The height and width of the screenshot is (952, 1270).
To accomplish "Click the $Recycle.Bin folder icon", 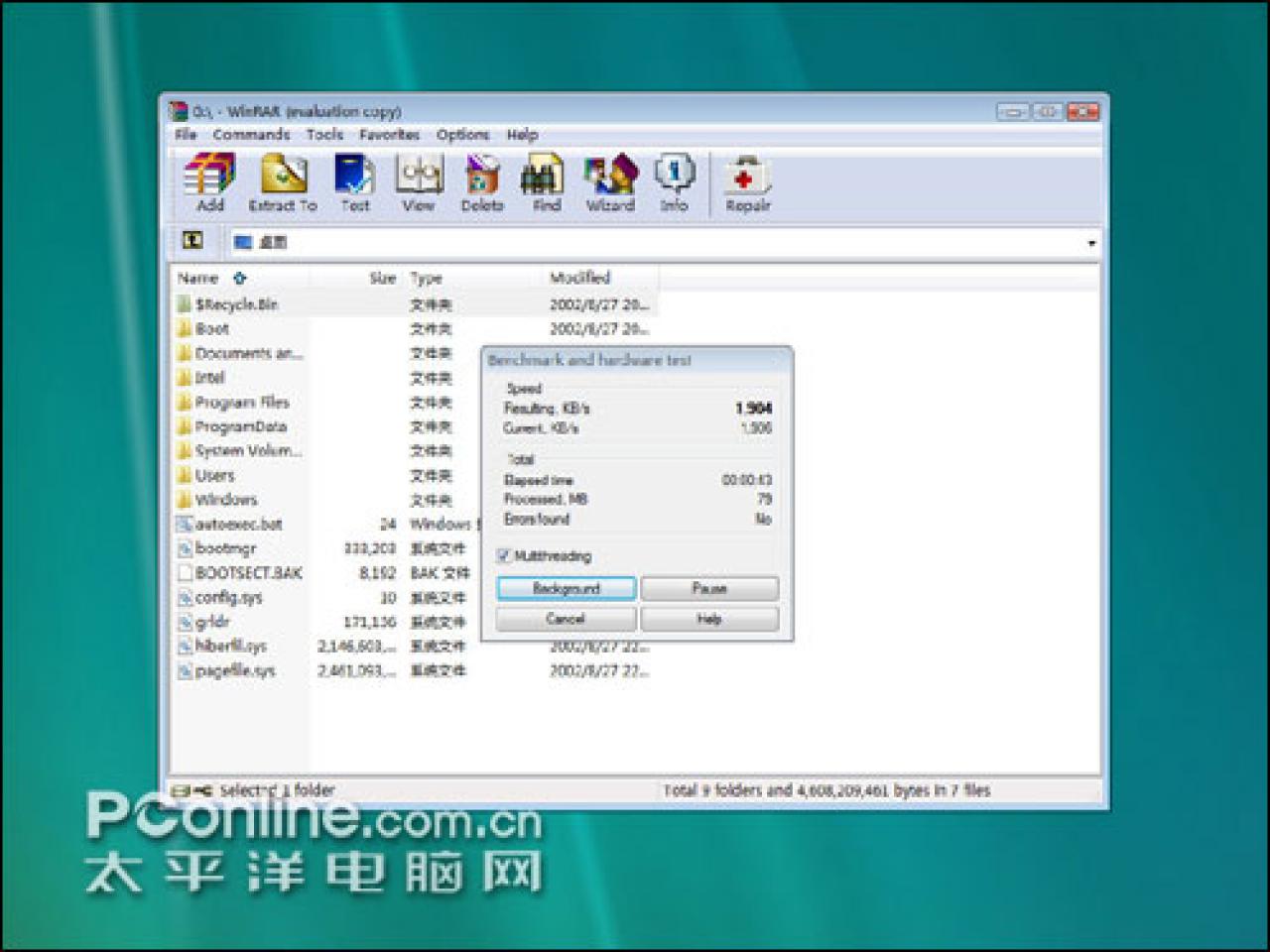I will pos(185,304).
